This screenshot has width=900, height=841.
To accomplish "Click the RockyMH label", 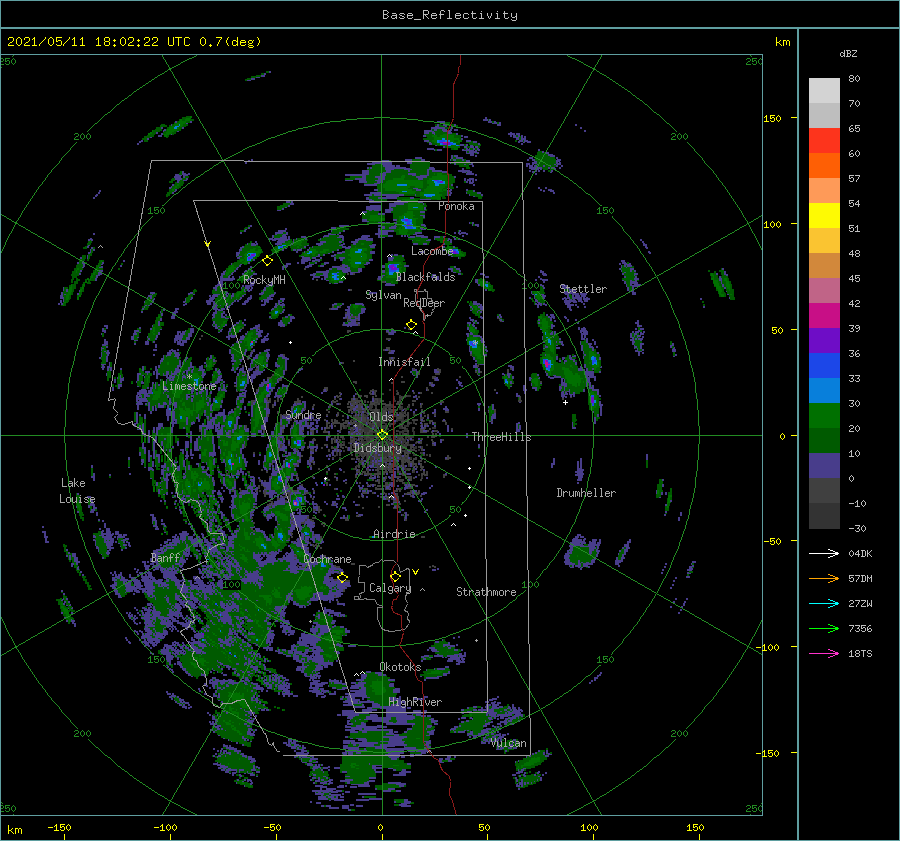I will click(264, 280).
